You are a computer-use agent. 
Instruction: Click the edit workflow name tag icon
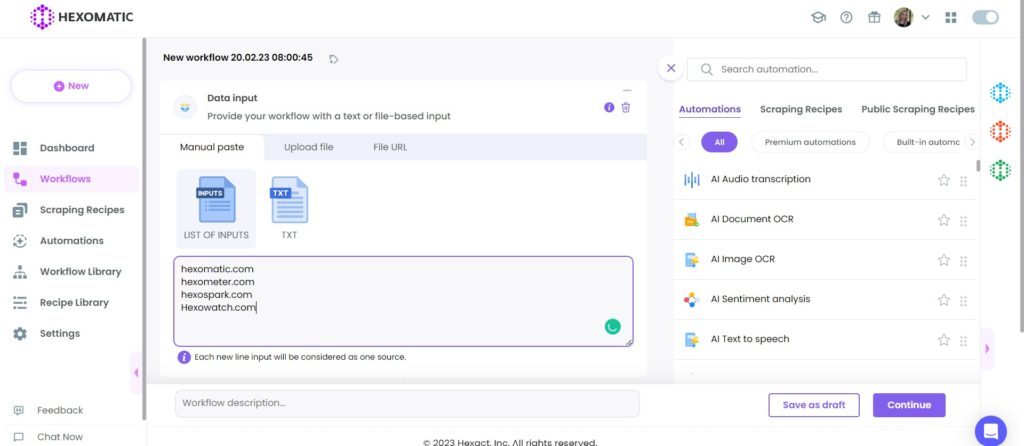[334, 59]
